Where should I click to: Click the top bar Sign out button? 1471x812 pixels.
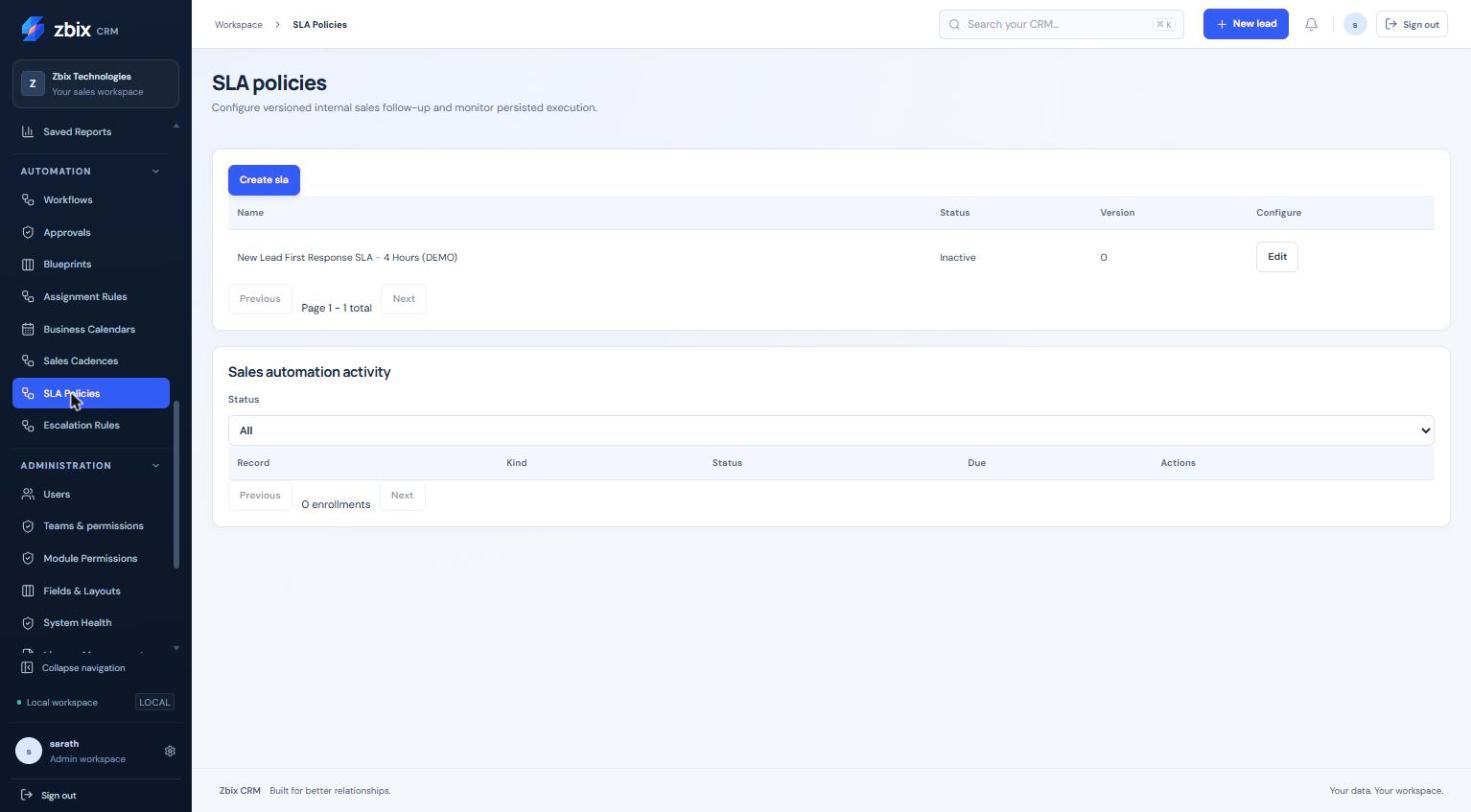[1412, 24]
